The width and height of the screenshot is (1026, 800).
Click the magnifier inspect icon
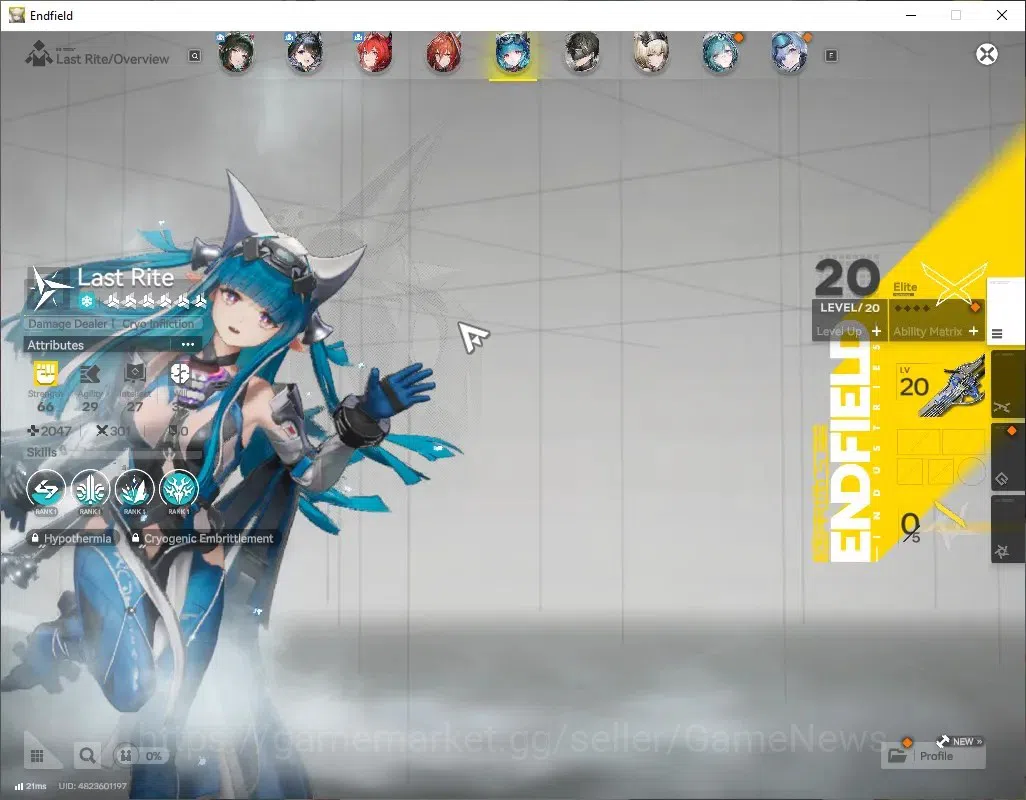[87, 756]
